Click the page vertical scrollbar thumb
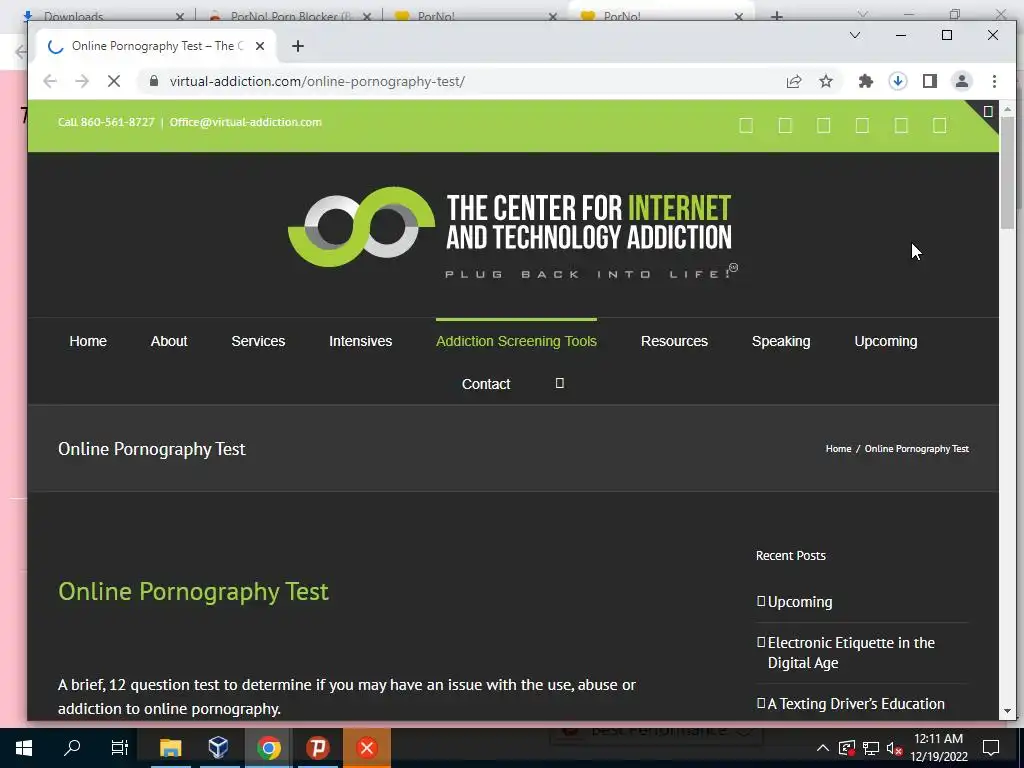The width and height of the screenshot is (1024, 768). [x=1008, y=173]
